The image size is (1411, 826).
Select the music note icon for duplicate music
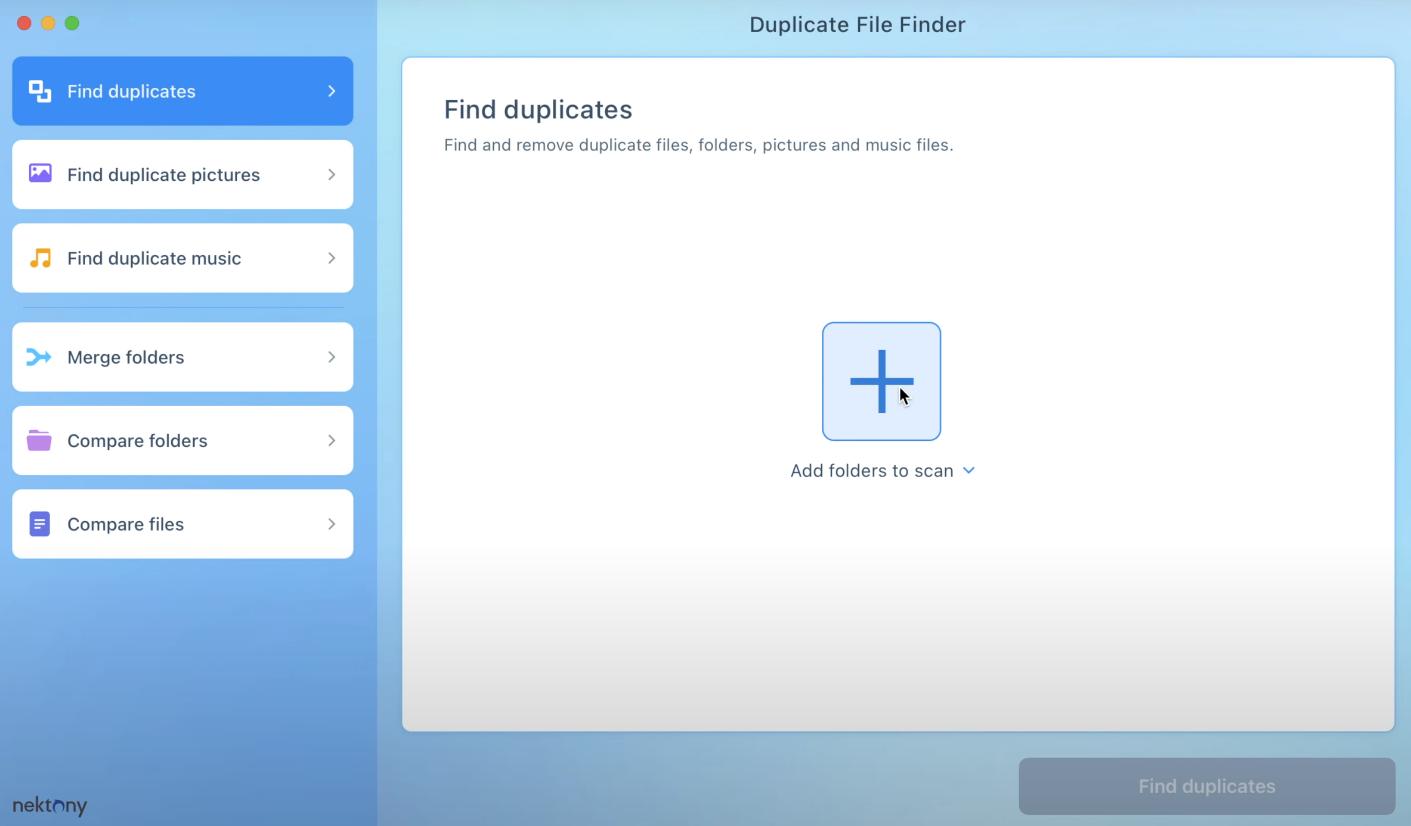(x=39, y=257)
